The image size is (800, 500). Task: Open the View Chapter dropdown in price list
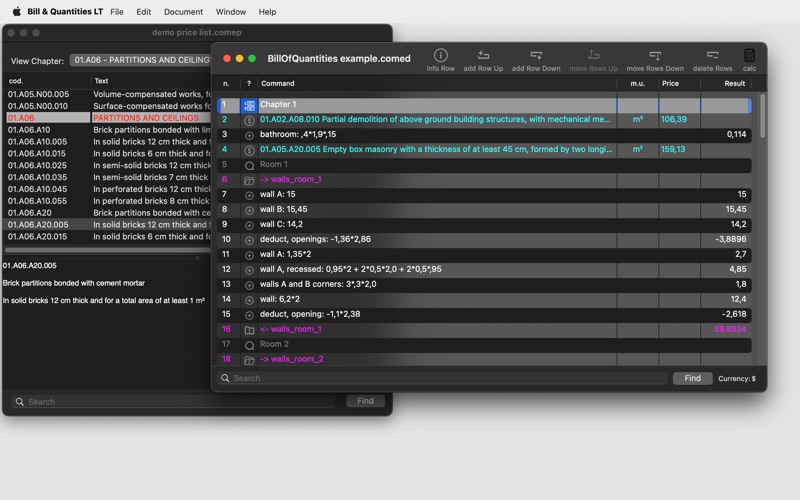pos(140,60)
